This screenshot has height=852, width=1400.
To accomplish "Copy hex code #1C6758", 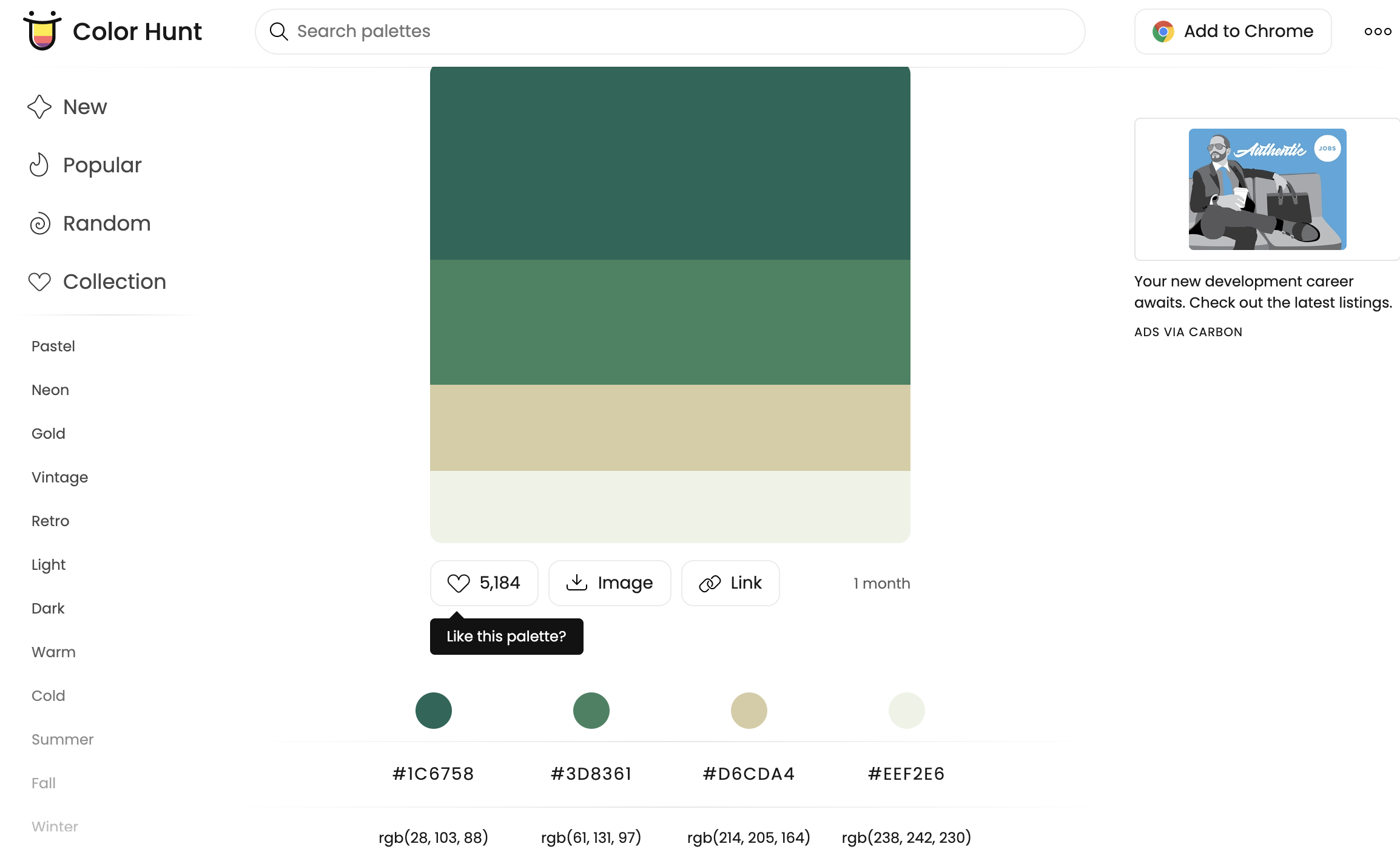I will (434, 774).
